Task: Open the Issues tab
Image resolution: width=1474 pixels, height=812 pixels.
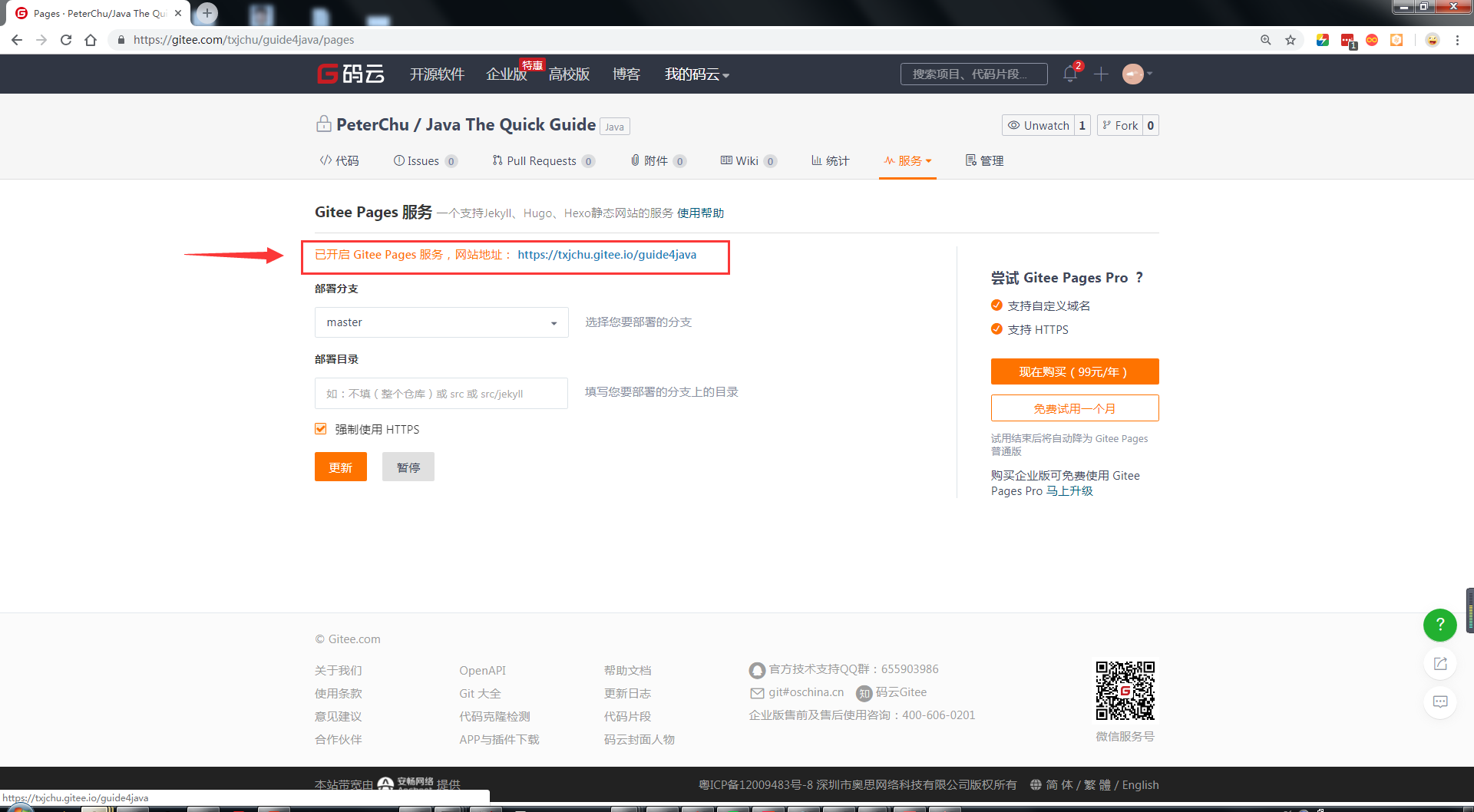Action: click(425, 160)
